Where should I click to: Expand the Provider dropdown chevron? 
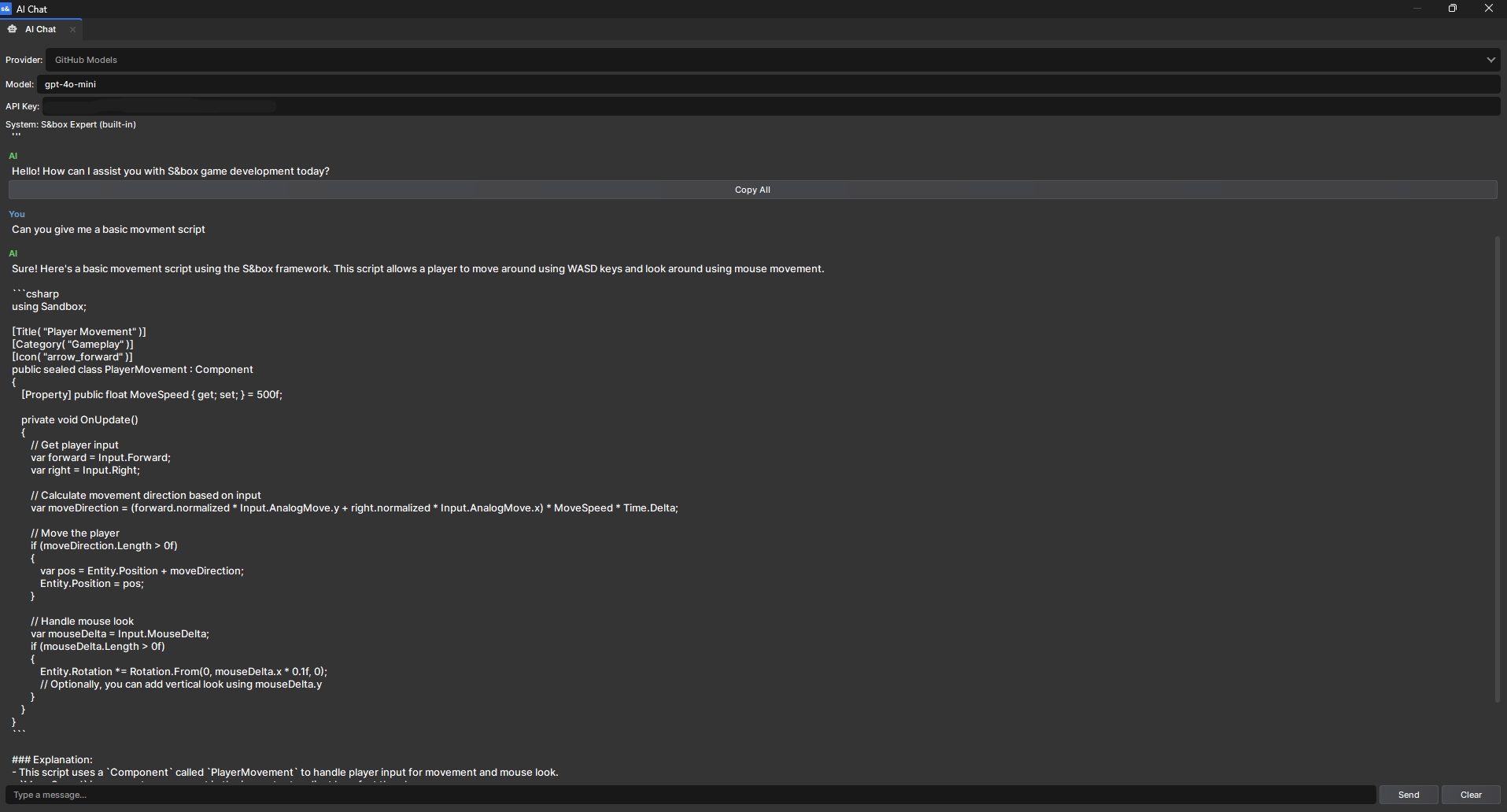(1490, 60)
